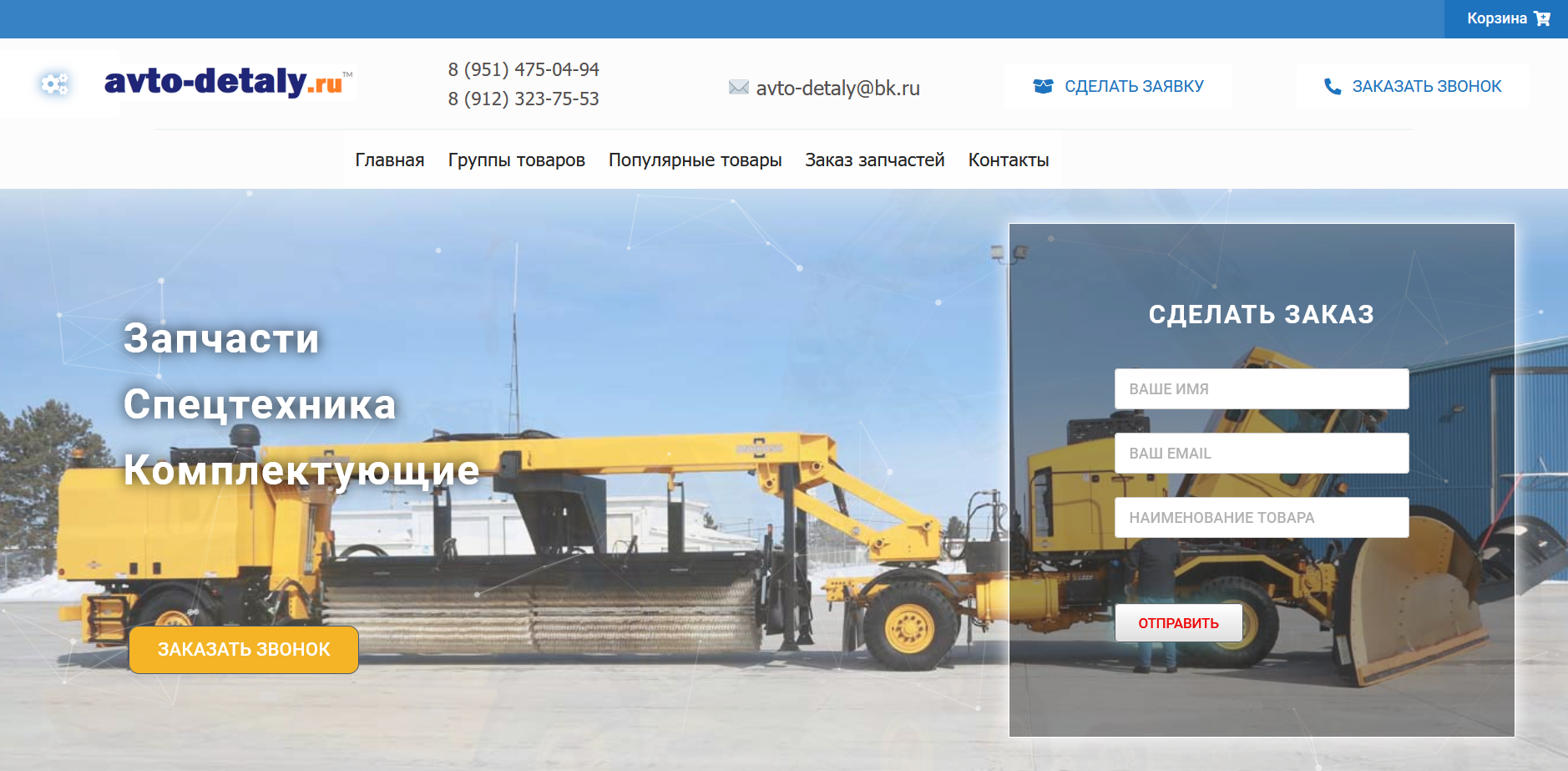
Task: Click the phone handset icon in header
Action: (1333, 86)
